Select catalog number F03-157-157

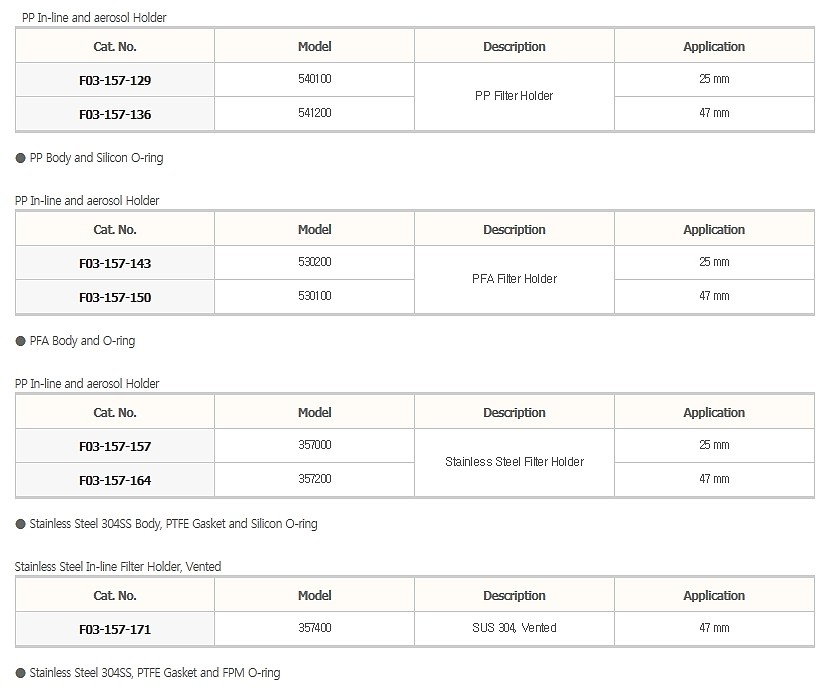tap(115, 446)
